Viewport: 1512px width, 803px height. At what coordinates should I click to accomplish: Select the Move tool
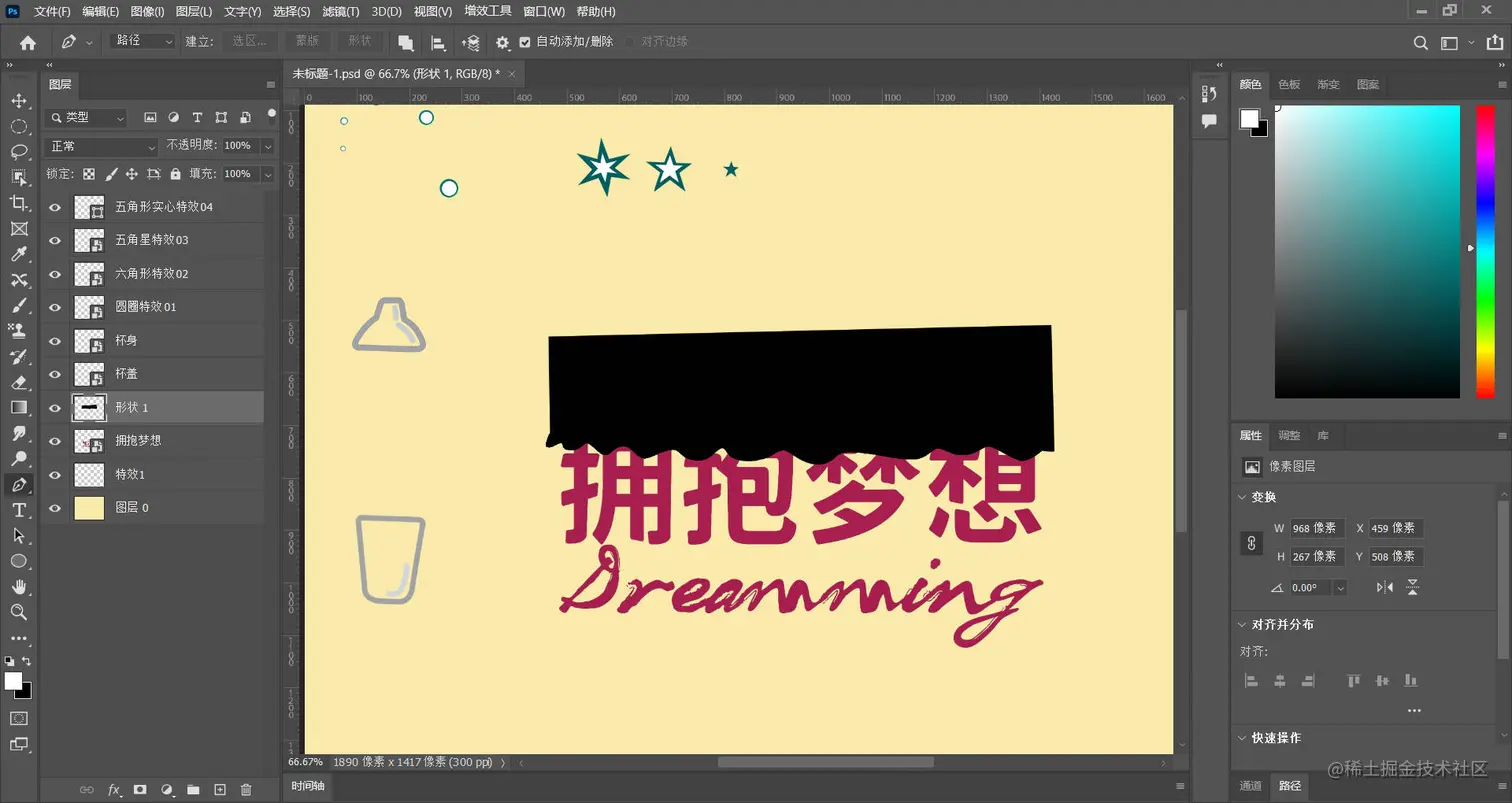click(20, 100)
